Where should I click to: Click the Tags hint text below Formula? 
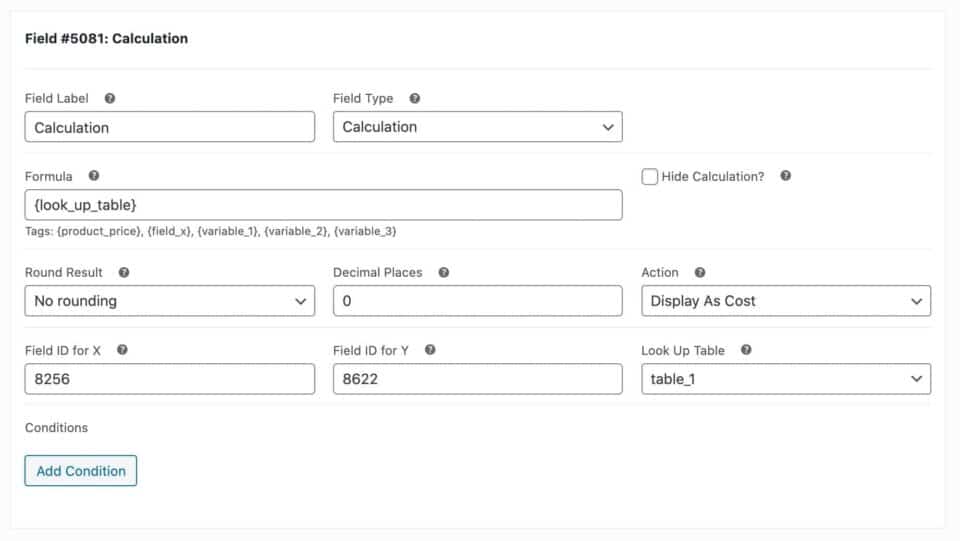click(x=211, y=231)
